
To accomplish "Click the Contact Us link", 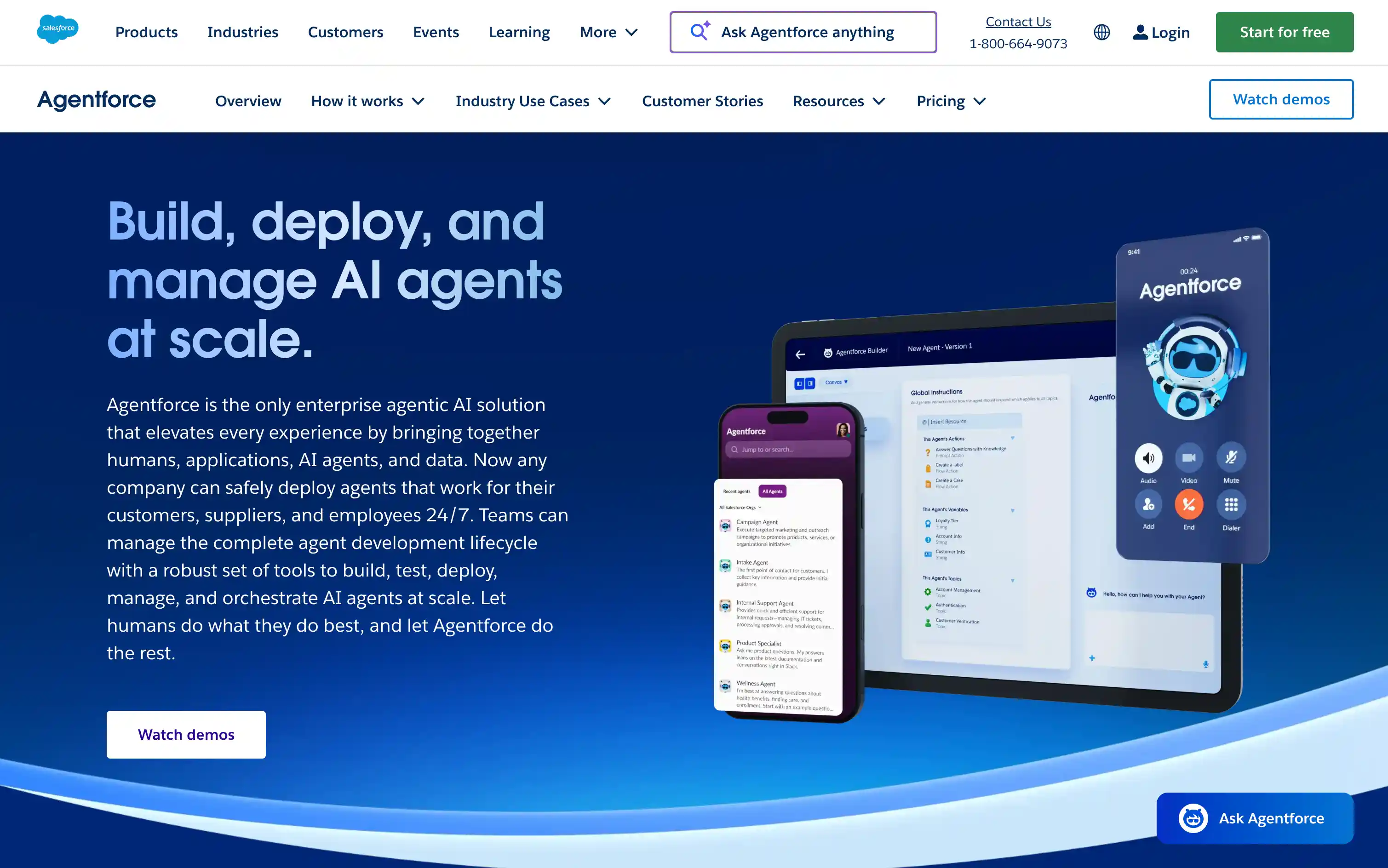I will [1018, 22].
